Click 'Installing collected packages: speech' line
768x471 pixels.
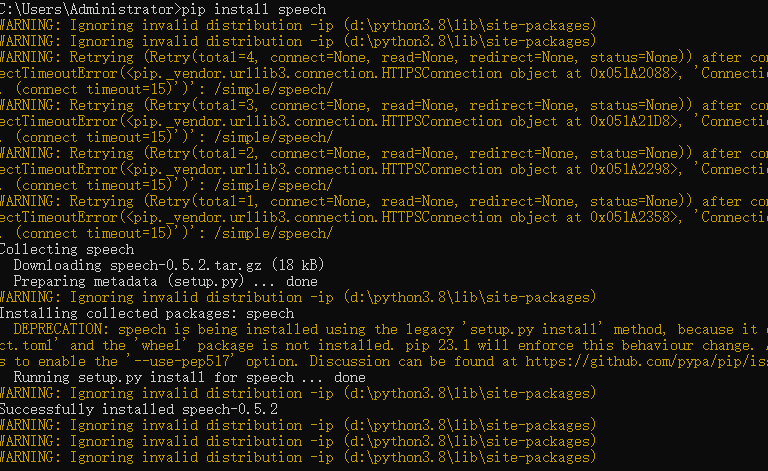(x=147, y=313)
